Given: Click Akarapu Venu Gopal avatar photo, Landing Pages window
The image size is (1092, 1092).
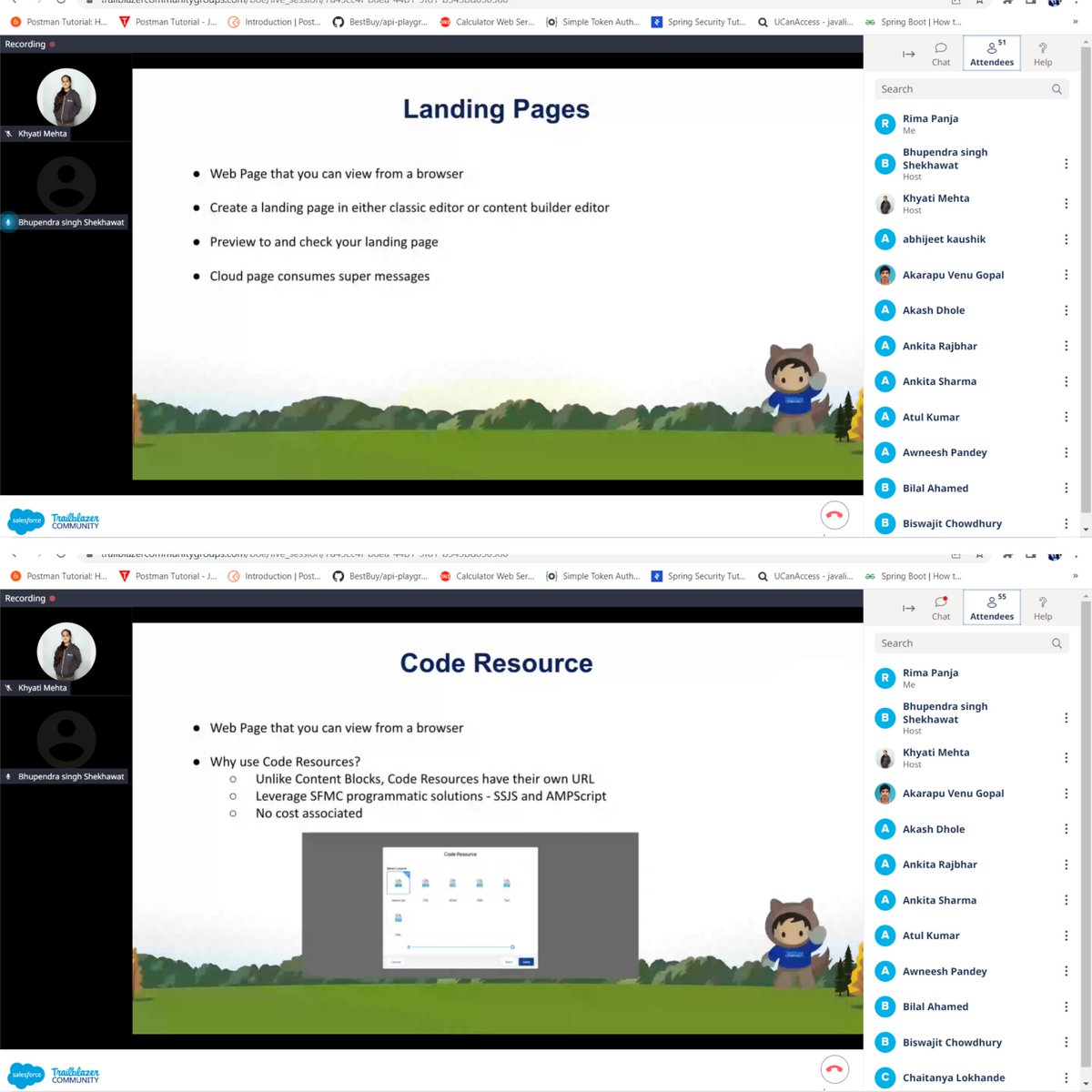Looking at the screenshot, I should 885,275.
